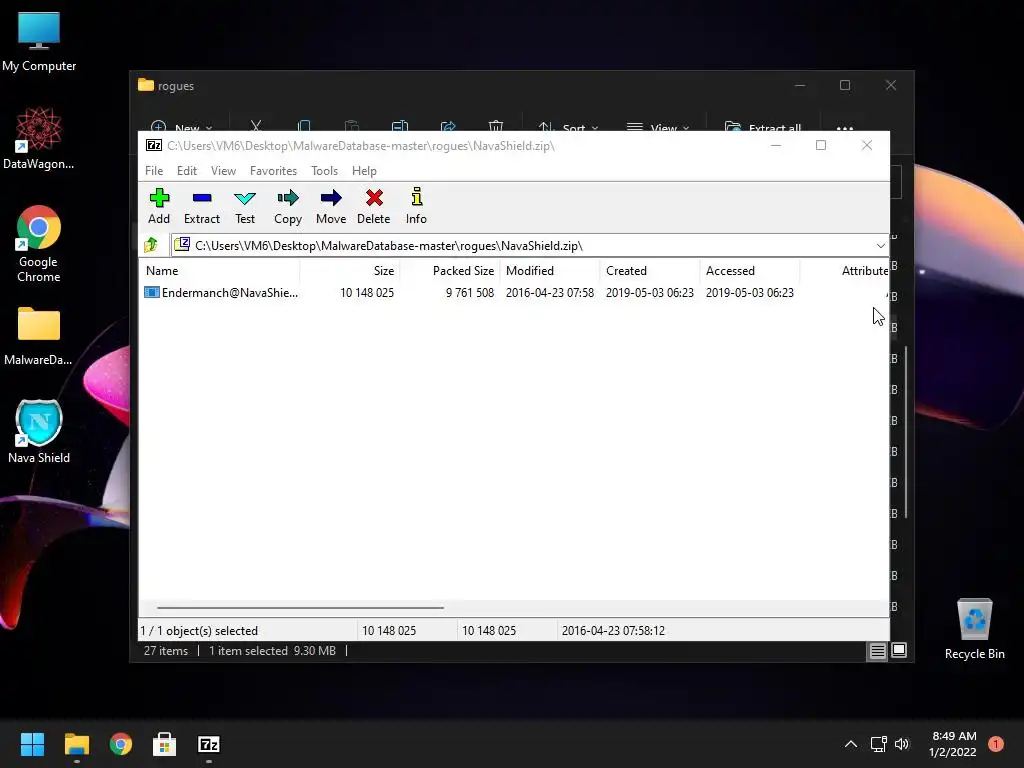The image size is (1024, 768).
Task: Sort by the Accessed column header
Action: click(x=750, y=270)
